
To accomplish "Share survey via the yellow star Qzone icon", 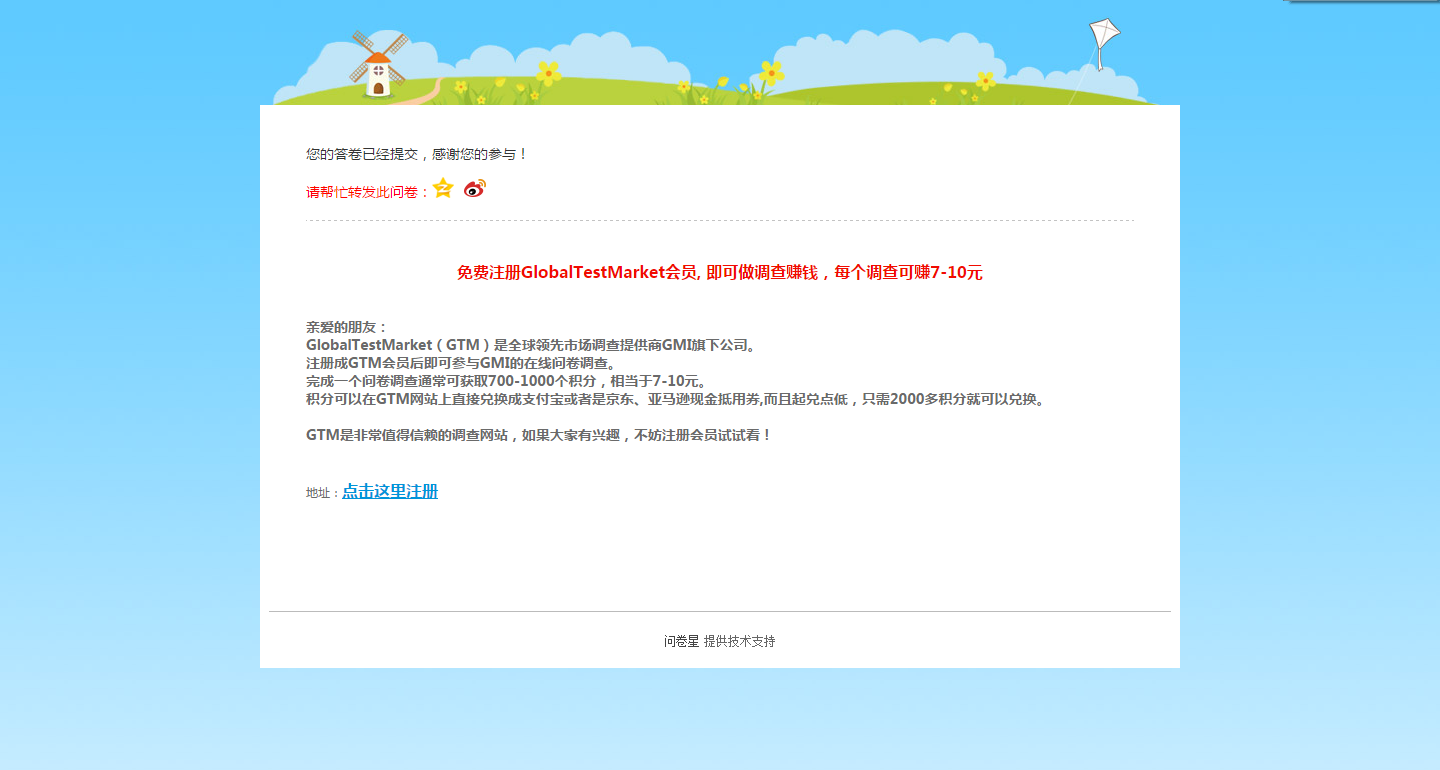I will pos(443,188).
